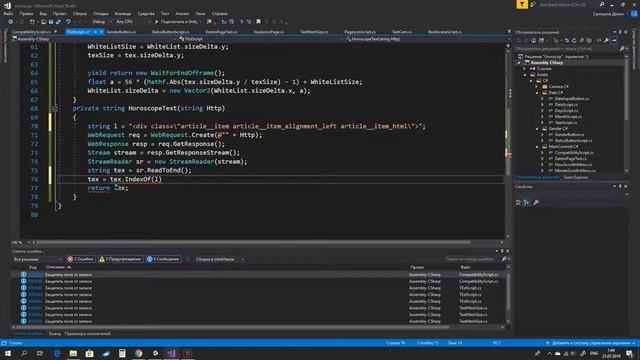Screen dimensions: 640x360
Task: Click the Undo arrow in the toolbar
Action: click(69, 22)
